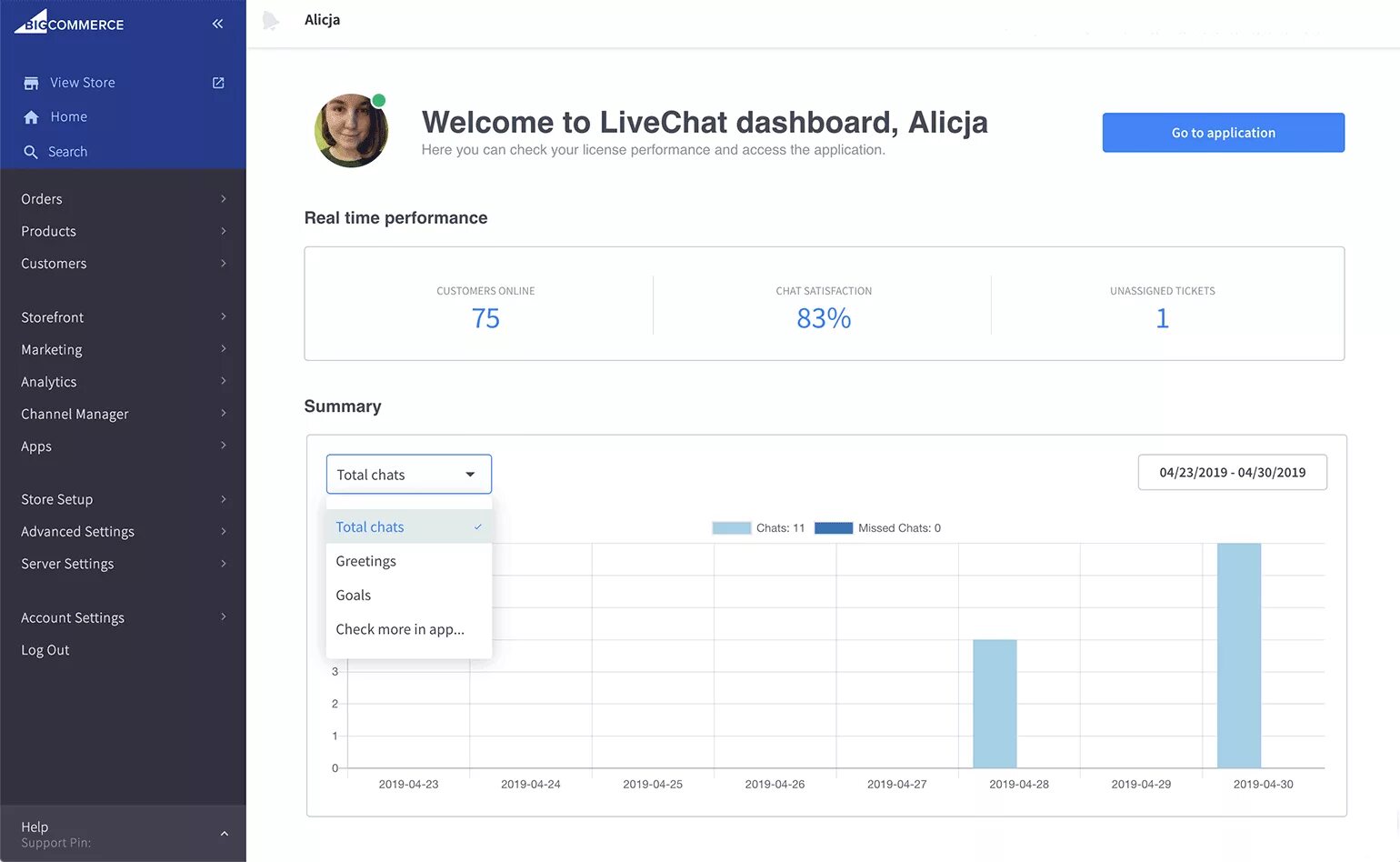Click the Search magnifier icon
The width and height of the screenshot is (1400, 862).
[x=31, y=152]
